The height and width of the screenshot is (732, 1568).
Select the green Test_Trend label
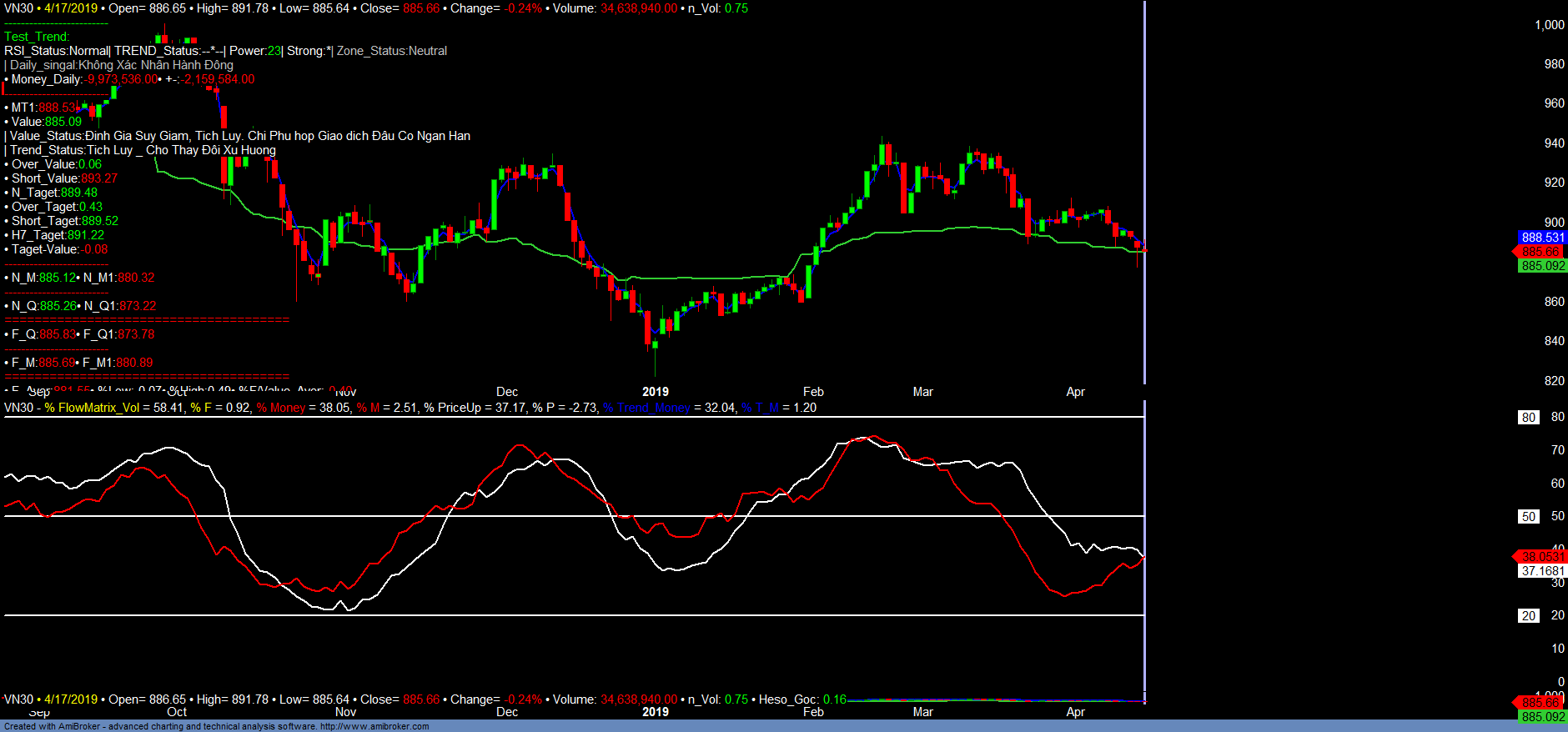point(37,37)
